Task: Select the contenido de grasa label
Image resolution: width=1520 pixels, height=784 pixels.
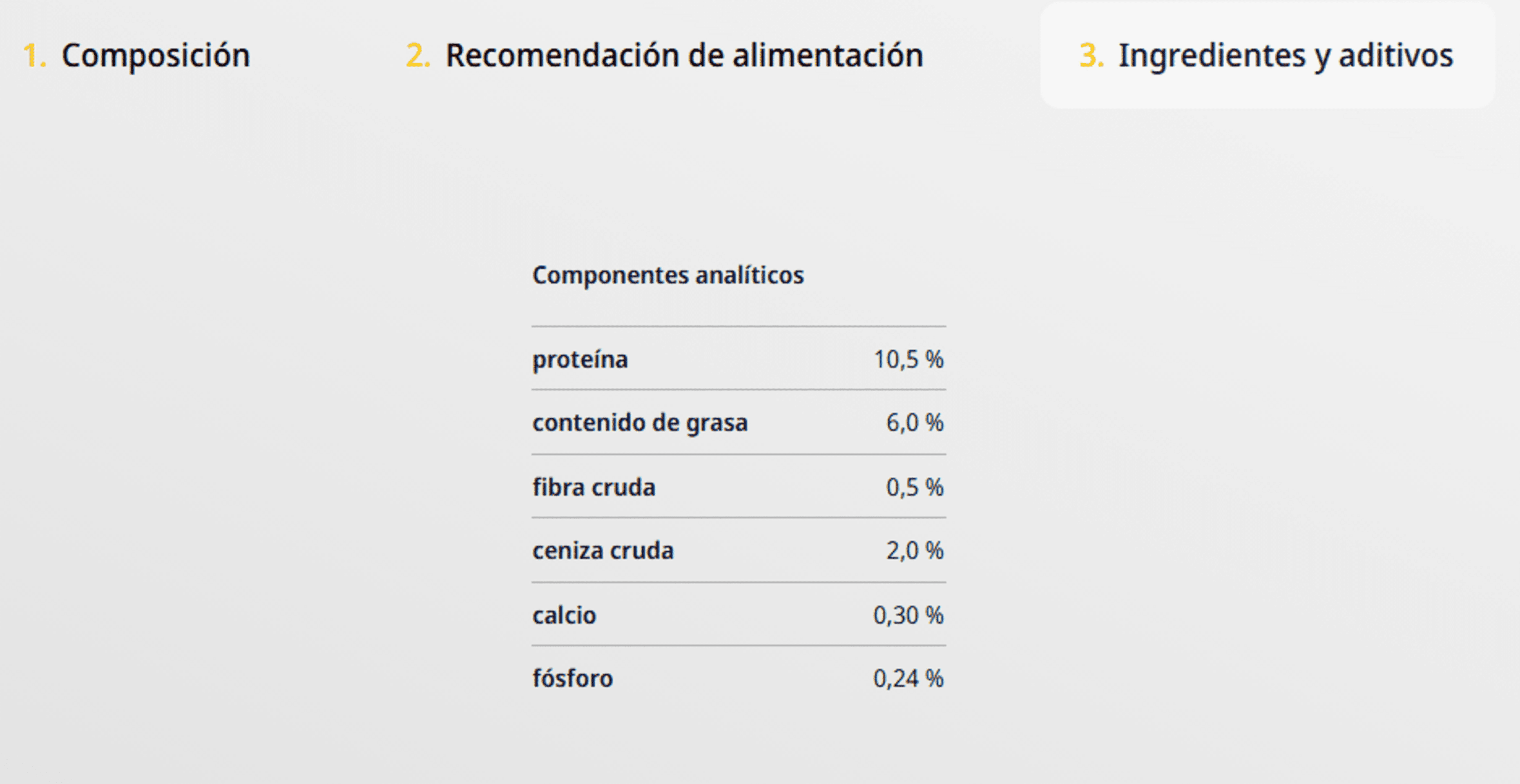Action: (640, 423)
